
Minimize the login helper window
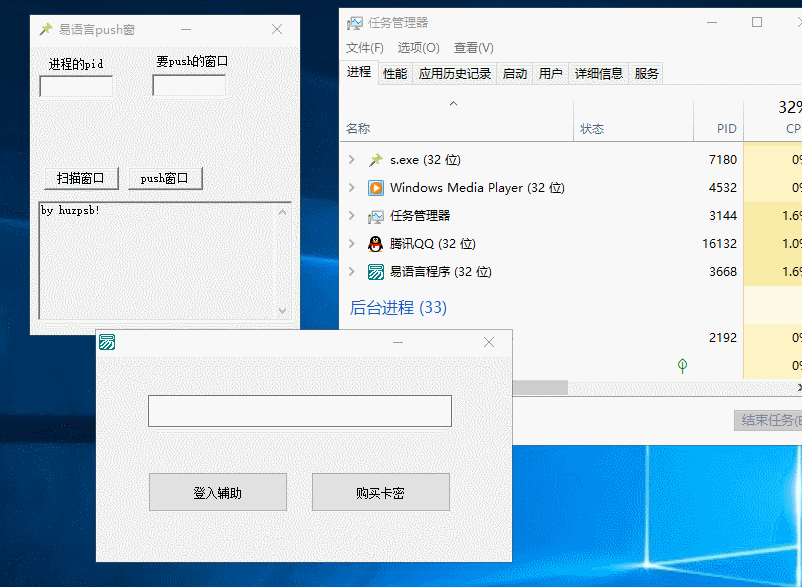coord(398,343)
